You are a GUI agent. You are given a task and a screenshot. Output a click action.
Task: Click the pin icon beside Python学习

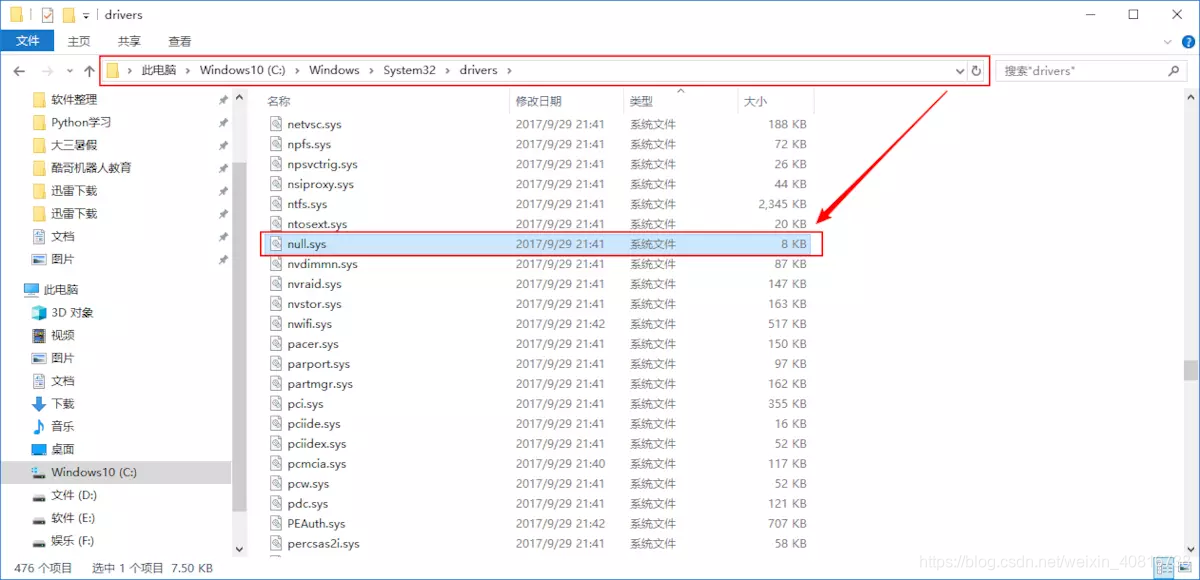[x=223, y=123]
